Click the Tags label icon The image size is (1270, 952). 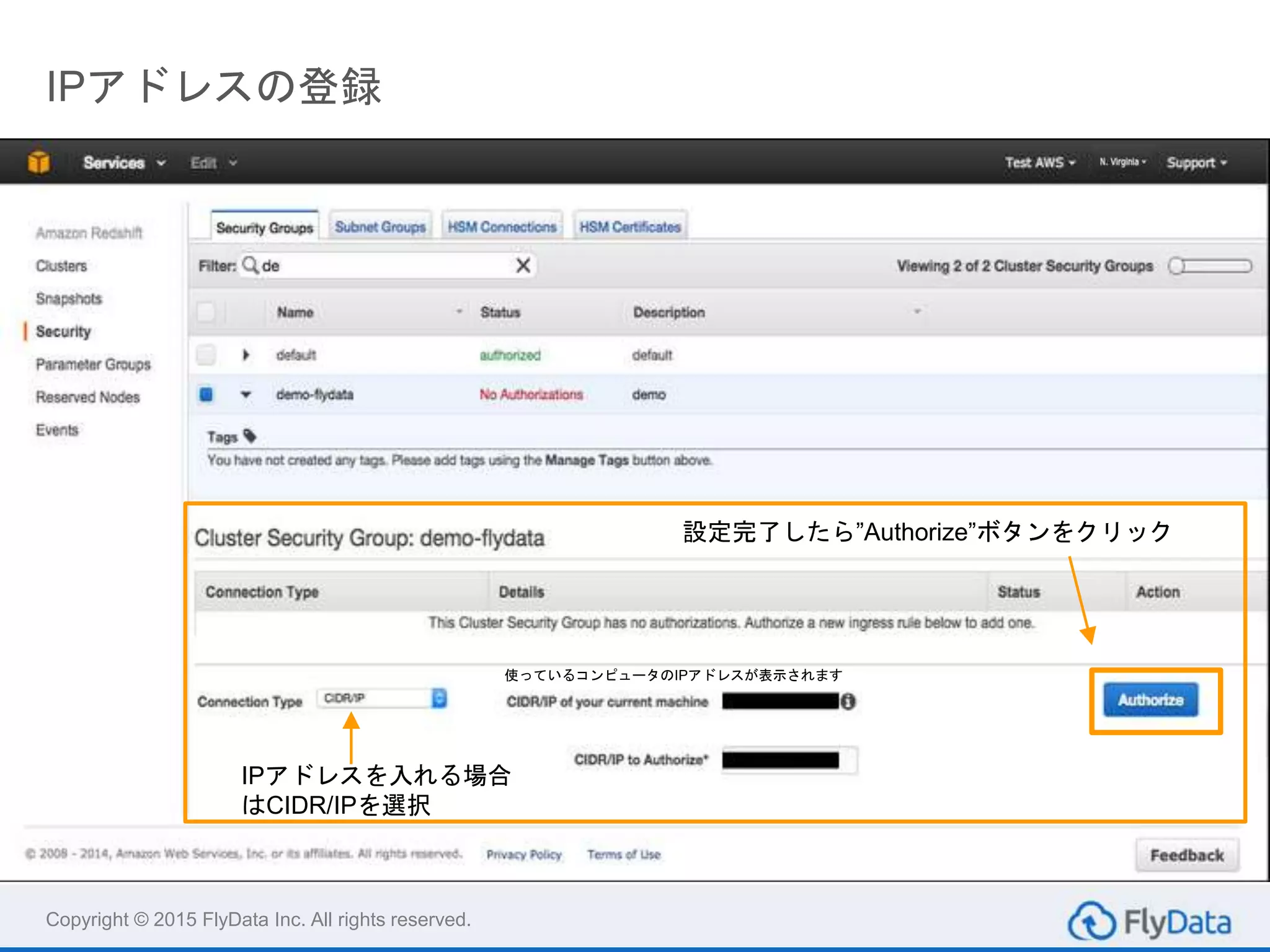250,436
